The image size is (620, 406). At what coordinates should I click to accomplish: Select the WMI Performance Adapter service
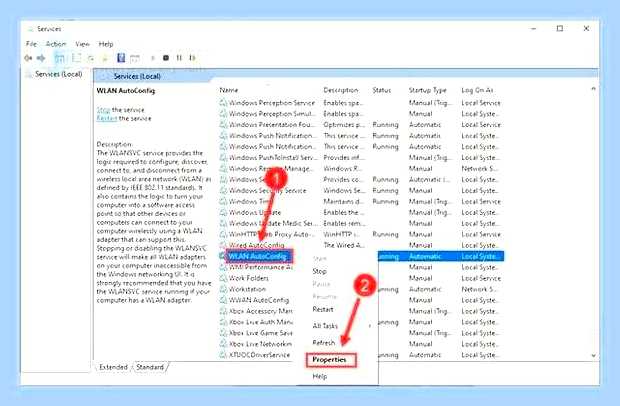click(x=261, y=267)
